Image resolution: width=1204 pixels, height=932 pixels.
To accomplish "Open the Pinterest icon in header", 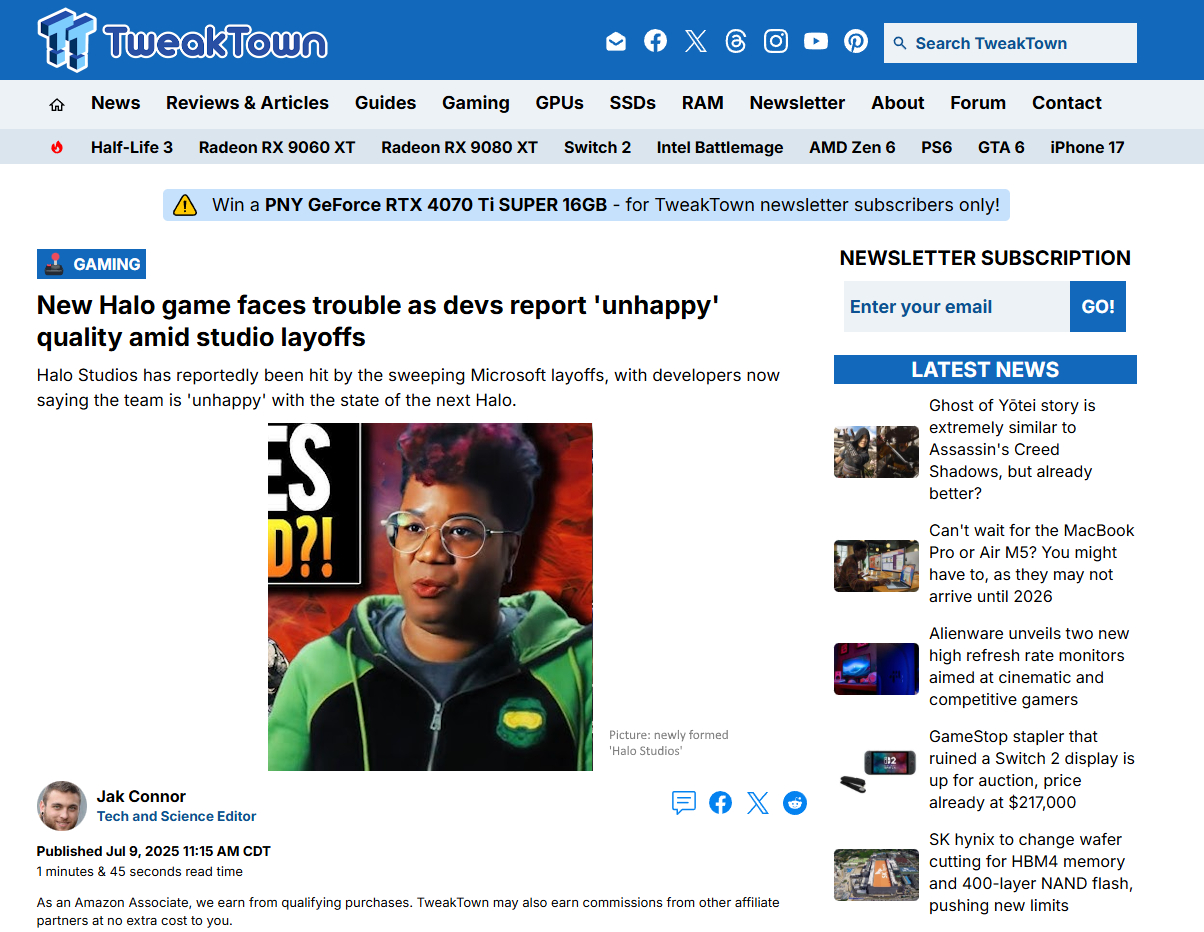I will tap(856, 41).
